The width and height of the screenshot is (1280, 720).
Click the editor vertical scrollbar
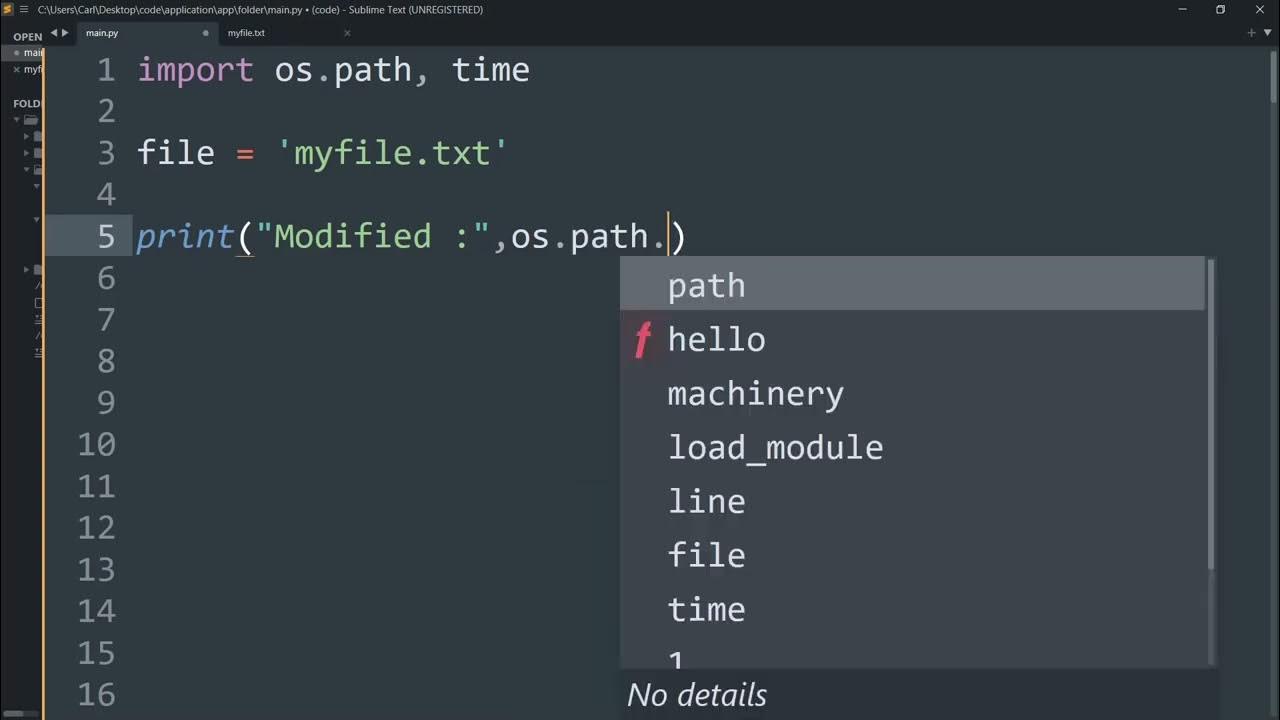(x=1273, y=80)
